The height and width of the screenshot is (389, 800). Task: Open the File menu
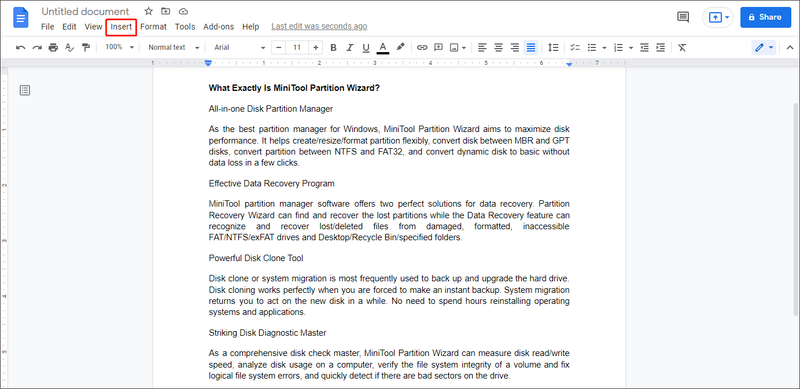point(47,27)
